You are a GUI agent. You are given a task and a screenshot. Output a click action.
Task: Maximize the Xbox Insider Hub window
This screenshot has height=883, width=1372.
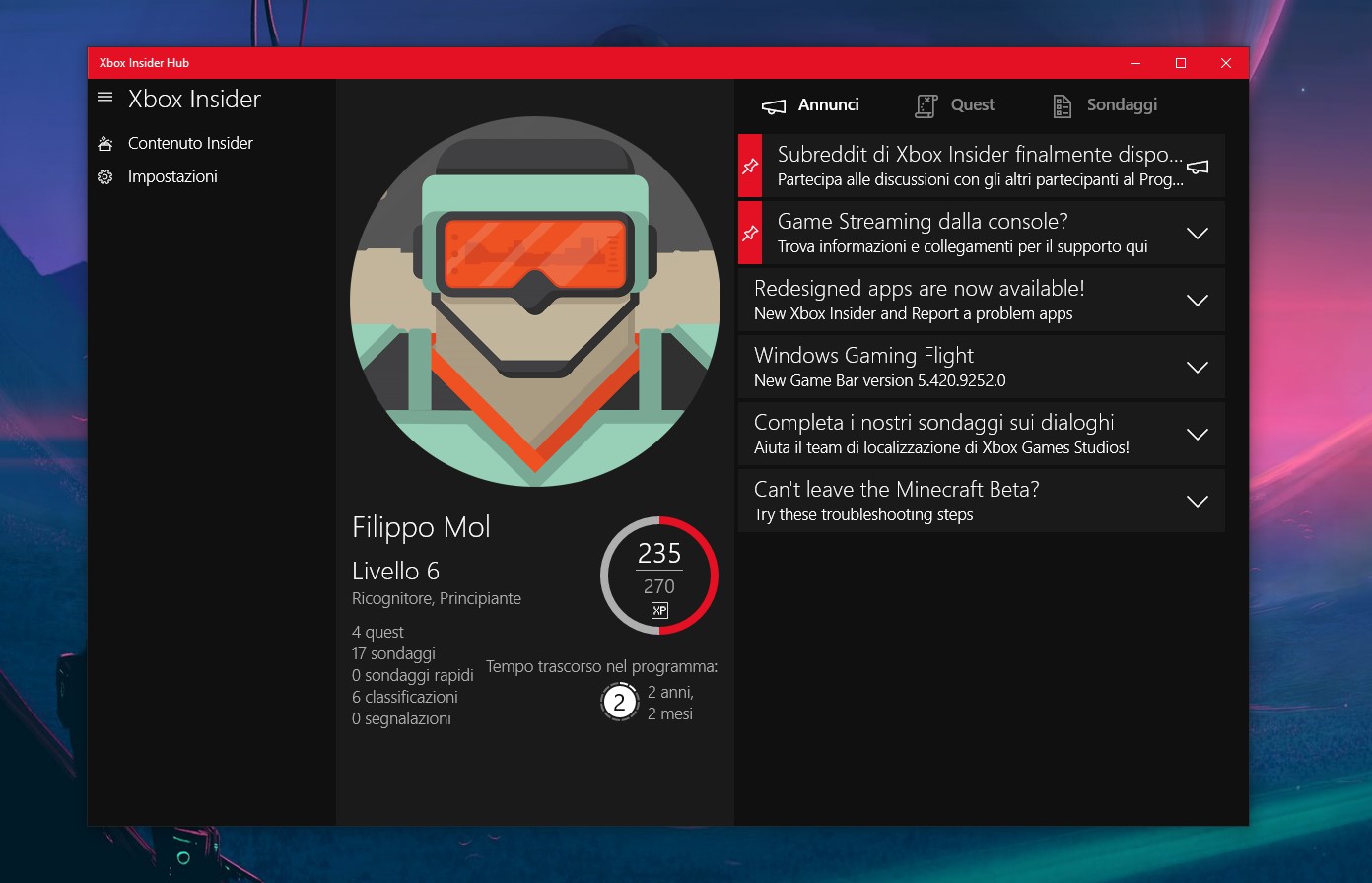[x=1181, y=63]
